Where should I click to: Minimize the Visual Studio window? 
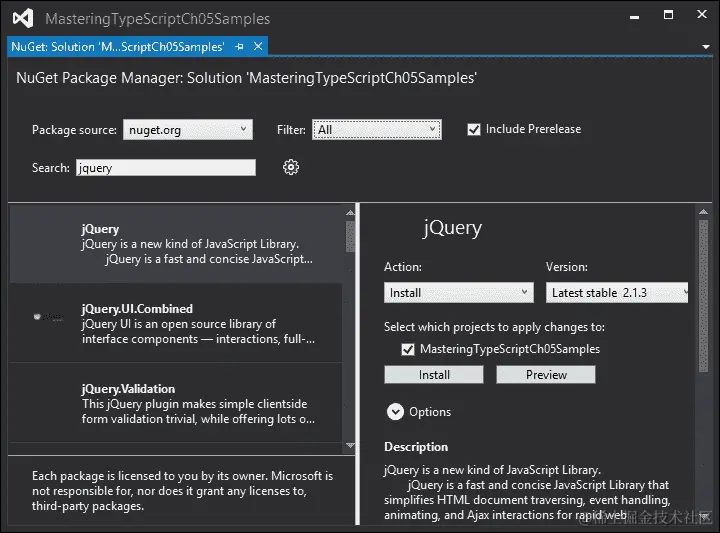point(635,16)
